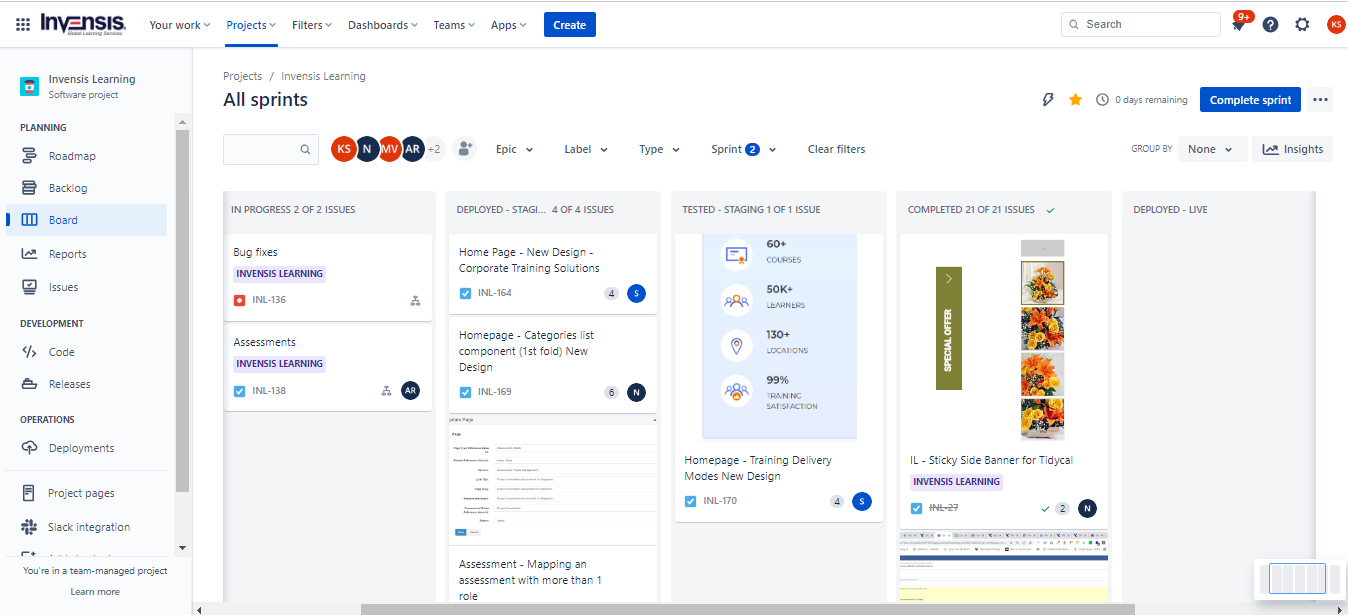Click Clear filters link

point(836,149)
